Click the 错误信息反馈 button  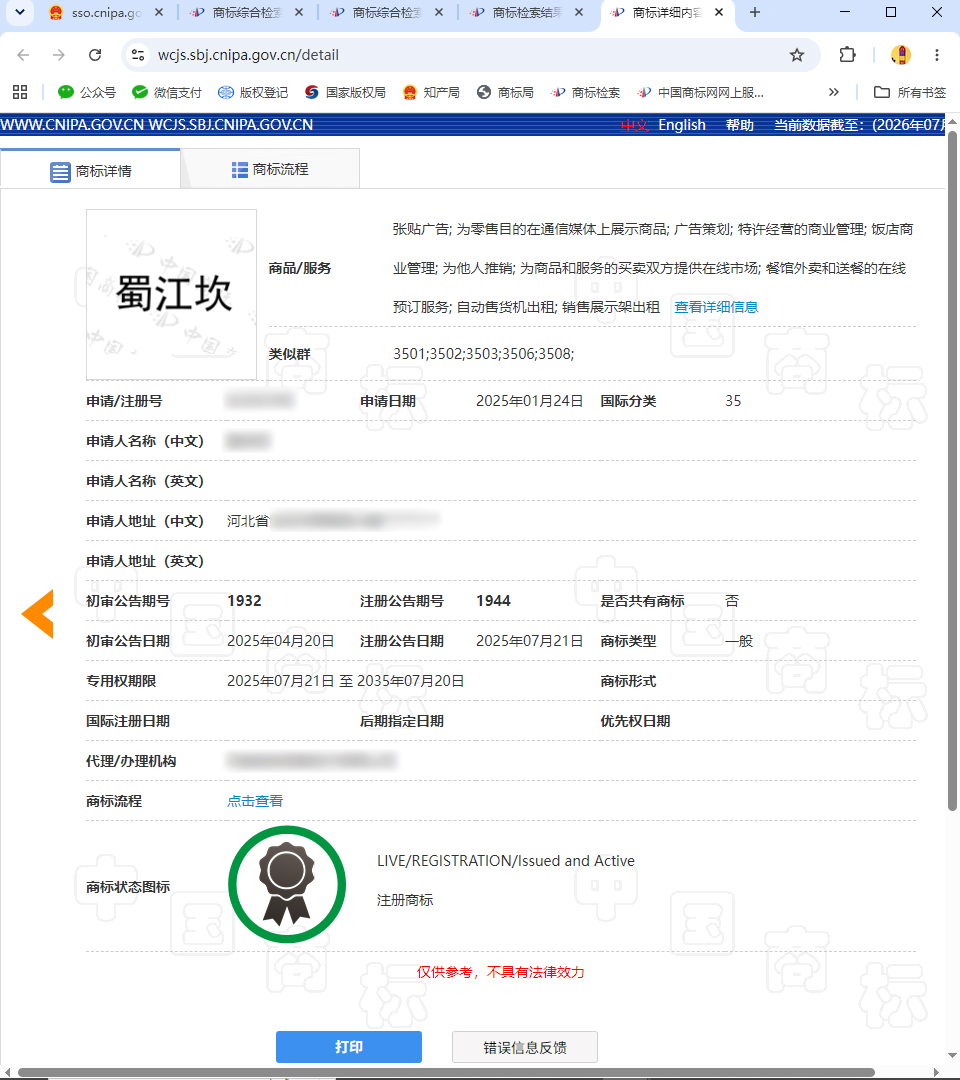(525, 1047)
